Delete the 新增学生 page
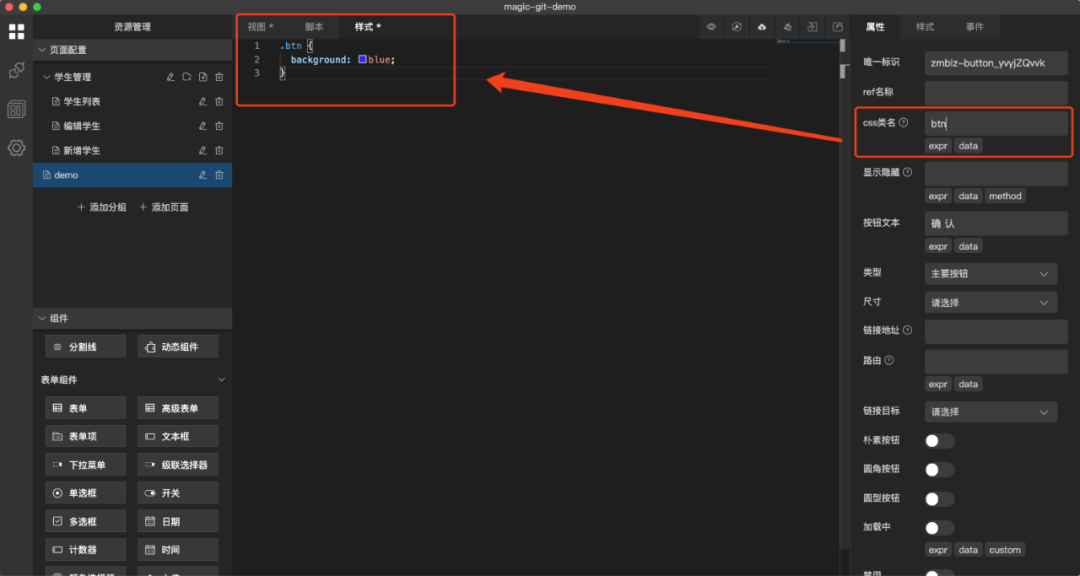The width and height of the screenshot is (1080, 576). point(219,150)
